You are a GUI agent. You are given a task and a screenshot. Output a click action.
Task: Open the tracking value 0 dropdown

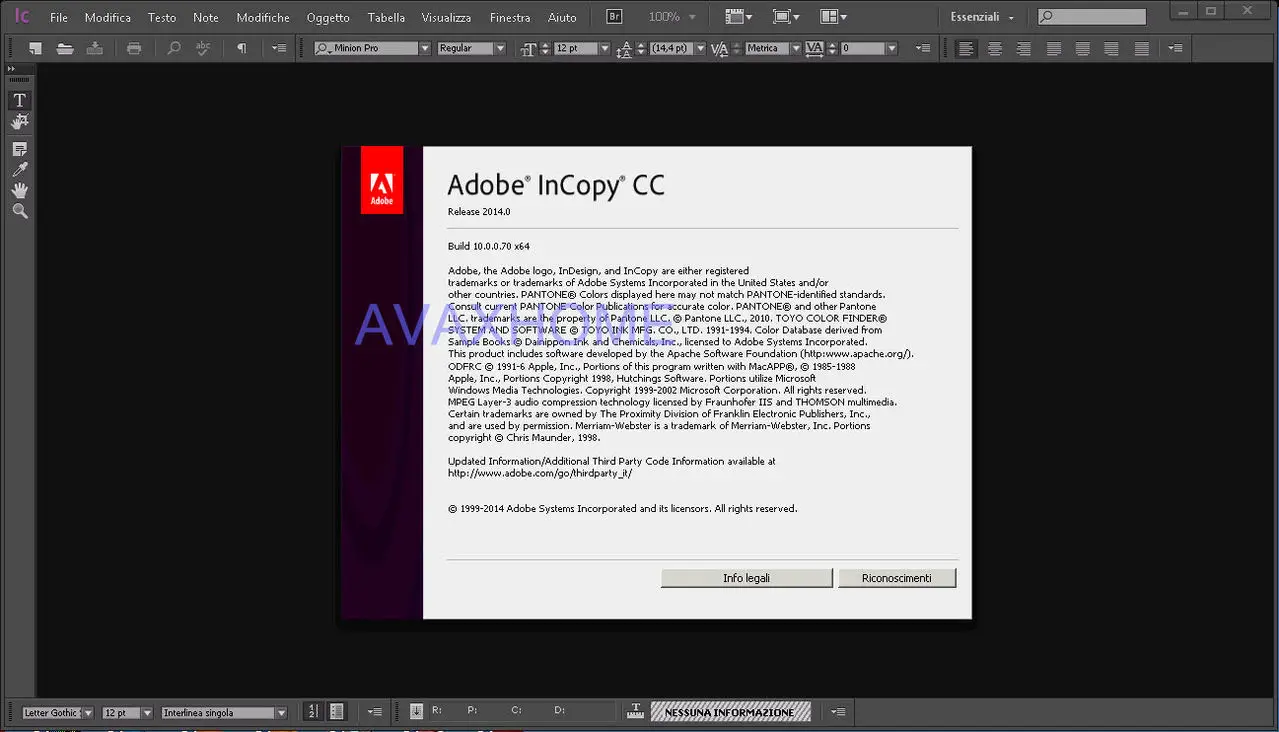tap(891, 48)
